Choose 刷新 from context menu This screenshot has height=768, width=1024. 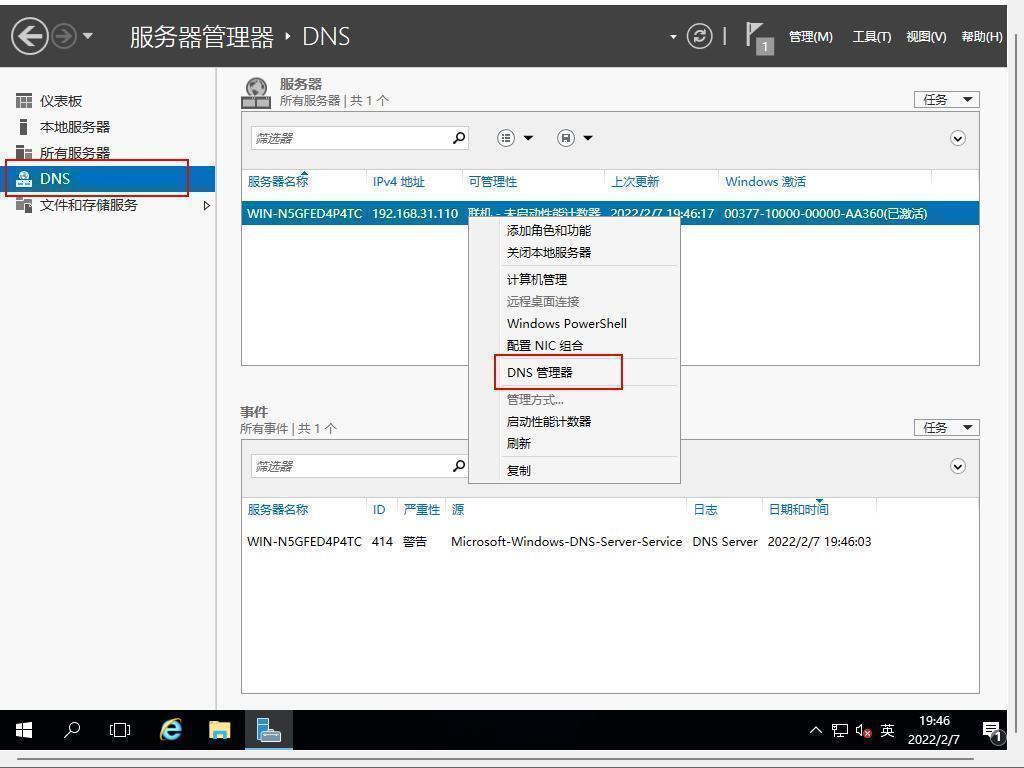(519, 443)
